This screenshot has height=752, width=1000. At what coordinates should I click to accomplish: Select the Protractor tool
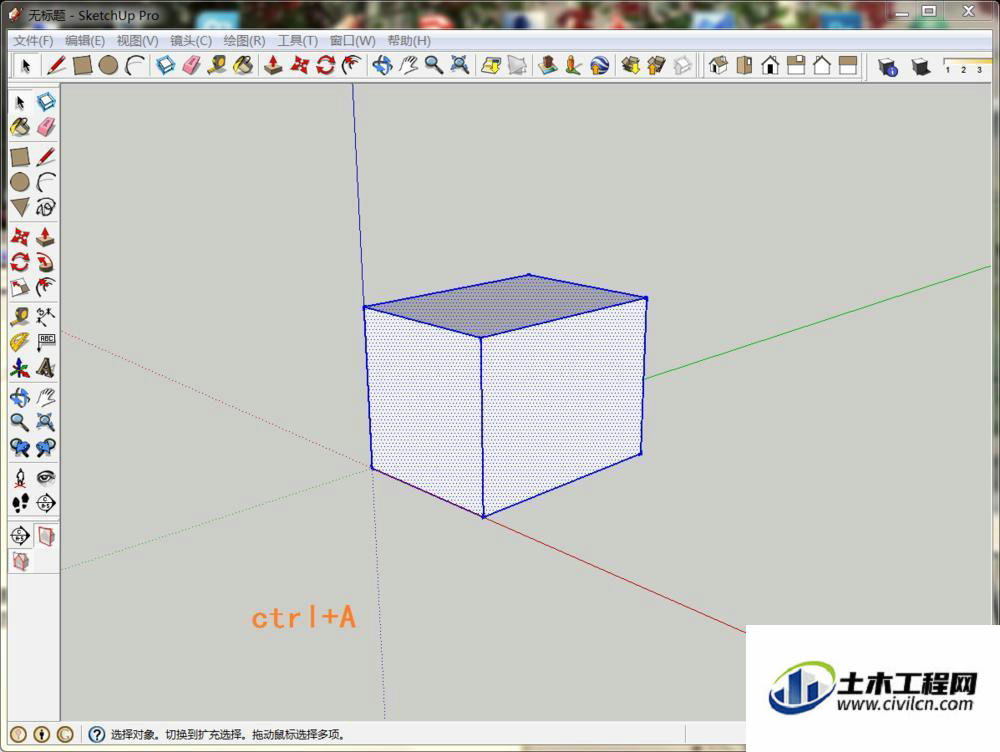(x=20, y=342)
